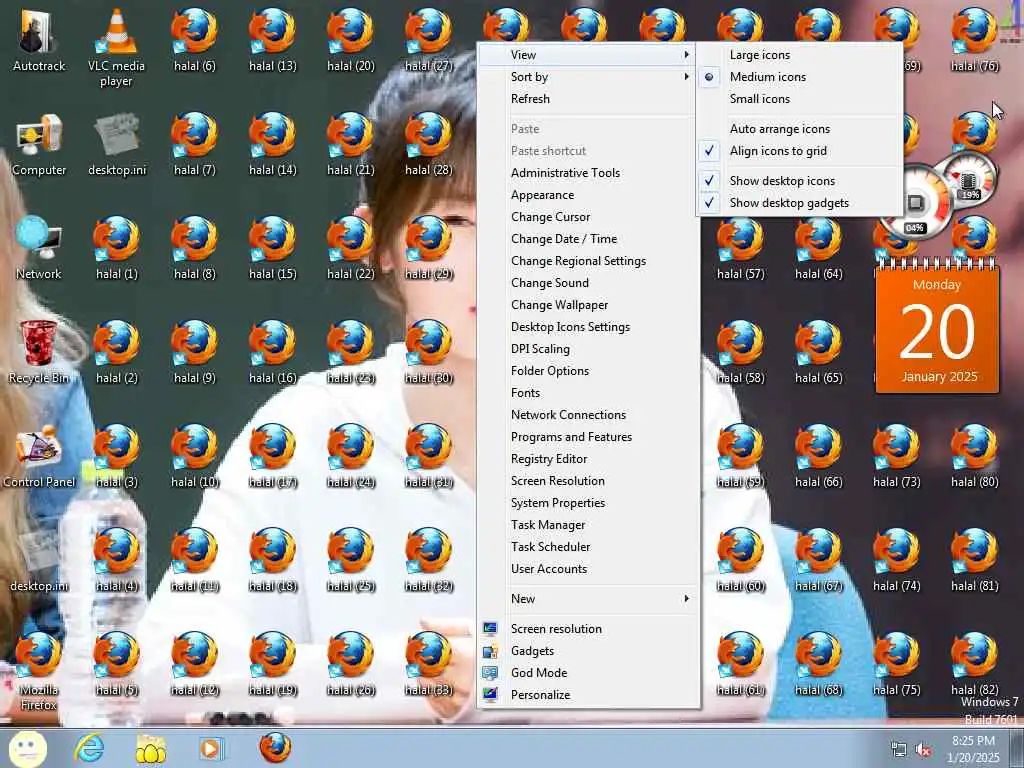Screen dimensions: 1024x768
Task: Expand the Sort by submenu
Action: 588,77
